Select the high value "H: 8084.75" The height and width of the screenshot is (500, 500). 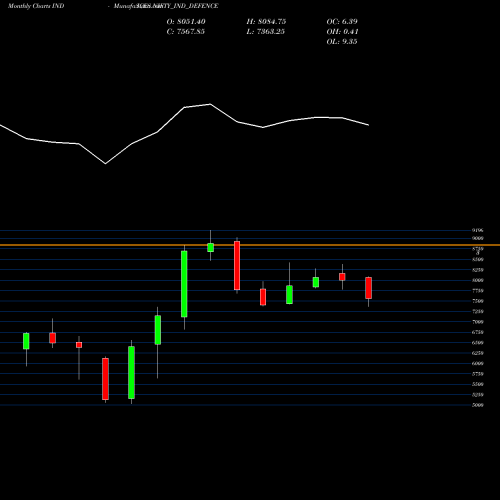[x=266, y=22]
